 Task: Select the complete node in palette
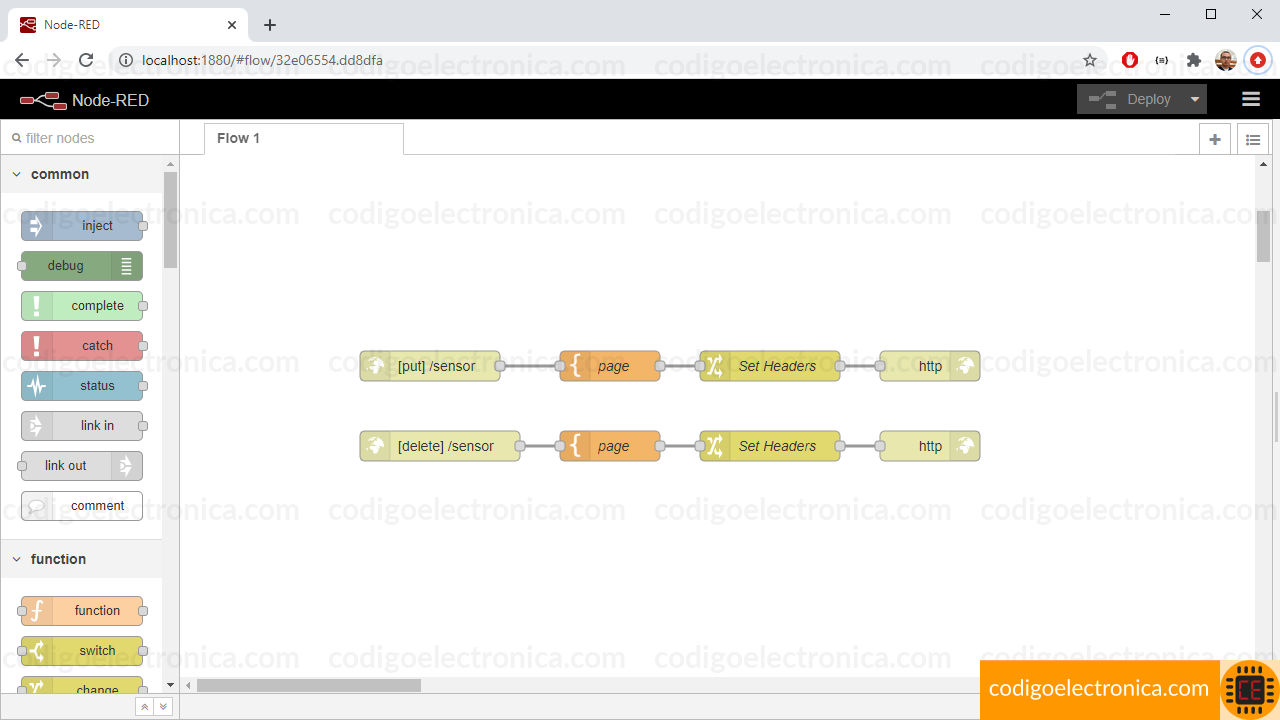pos(82,306)
